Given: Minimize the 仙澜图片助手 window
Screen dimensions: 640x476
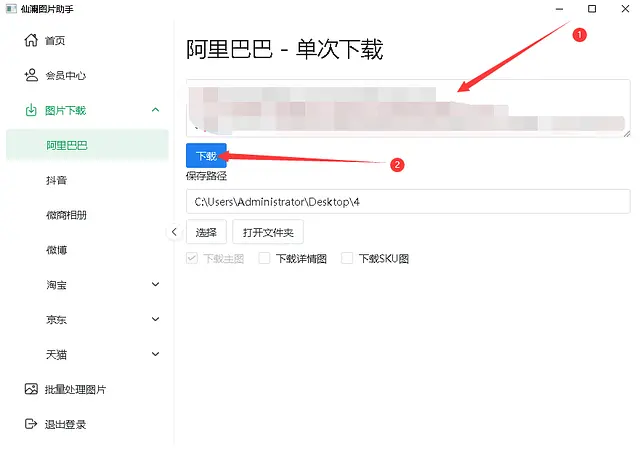Looking at the screenshot, I should tap(560, 9).
